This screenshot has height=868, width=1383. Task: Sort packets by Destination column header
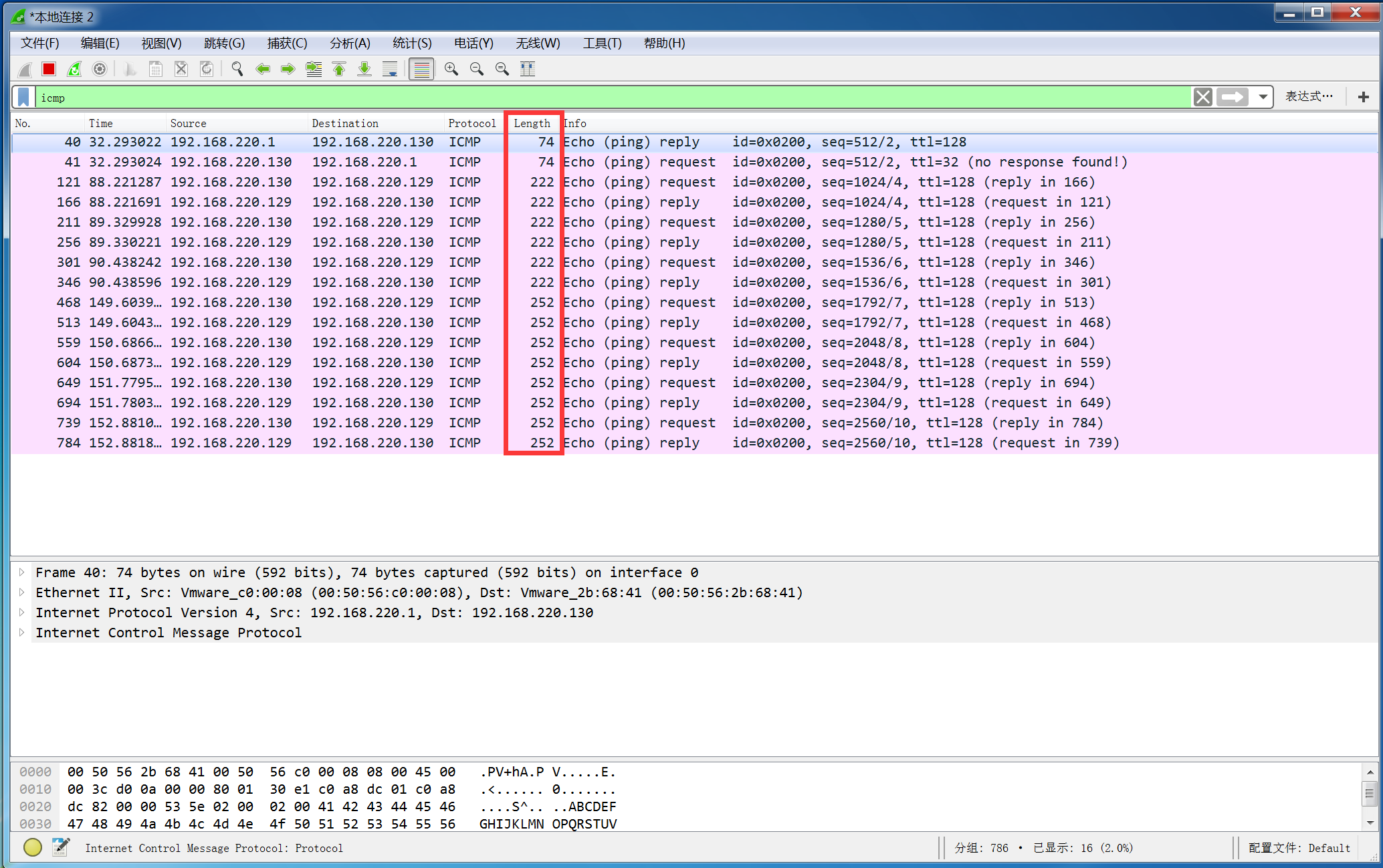(376, 123)
